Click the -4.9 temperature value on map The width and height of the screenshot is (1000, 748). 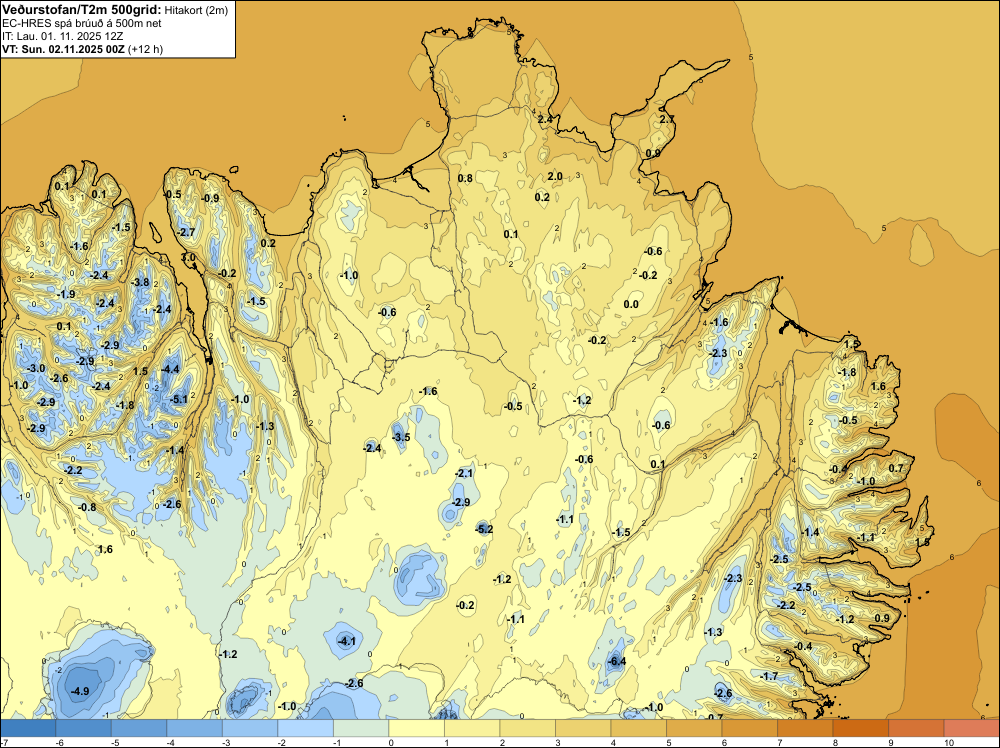[x=80, y=691]
